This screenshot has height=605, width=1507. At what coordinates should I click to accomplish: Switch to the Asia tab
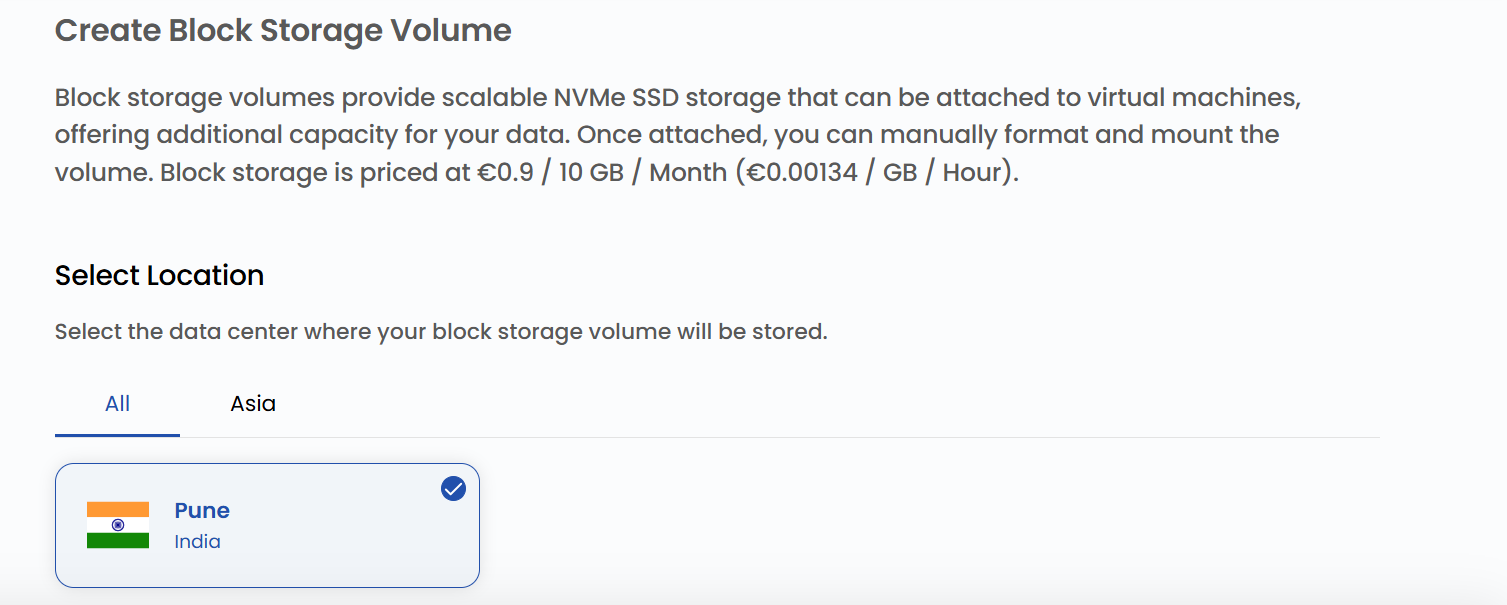click(253, 404)
